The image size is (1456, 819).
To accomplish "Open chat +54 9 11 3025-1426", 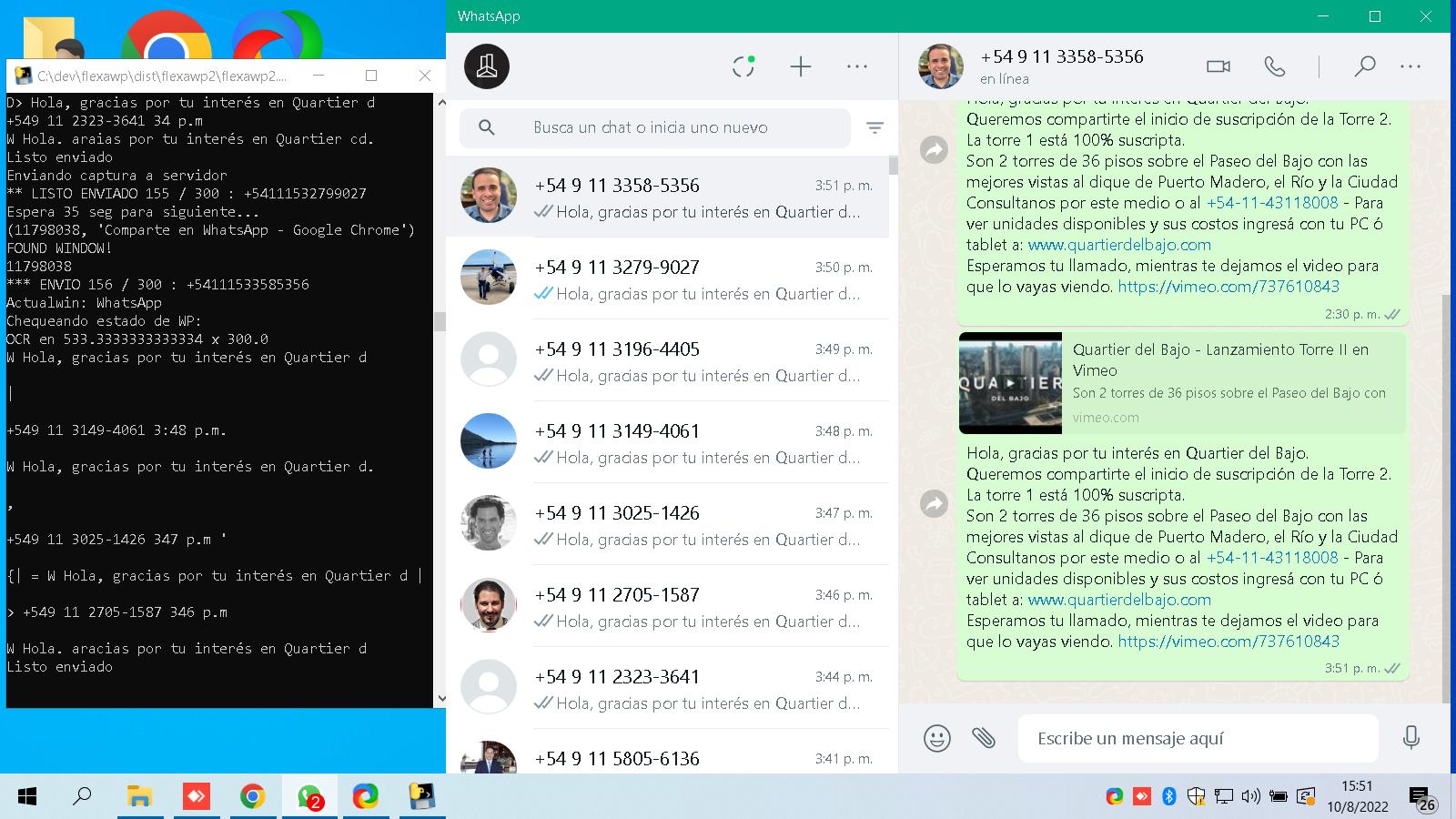I will coord(667,524).
